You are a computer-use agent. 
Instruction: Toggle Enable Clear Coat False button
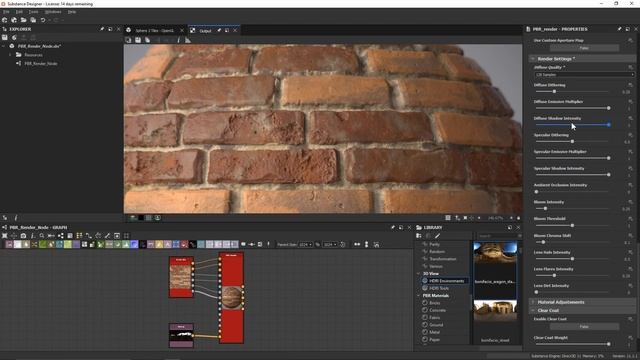(x=584, y=327)
